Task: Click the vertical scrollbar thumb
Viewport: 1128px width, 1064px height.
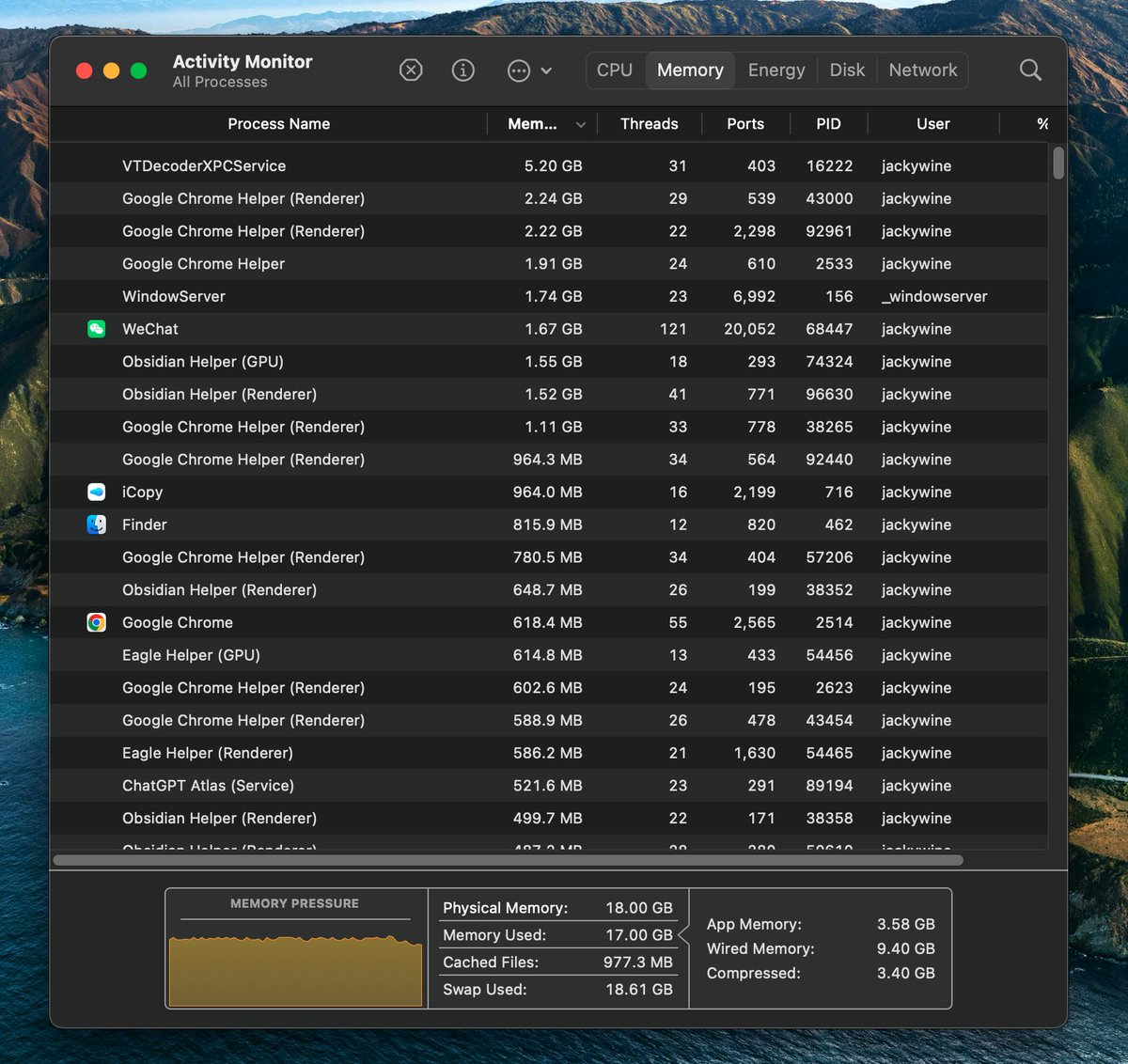Action: pos(1058,163)
